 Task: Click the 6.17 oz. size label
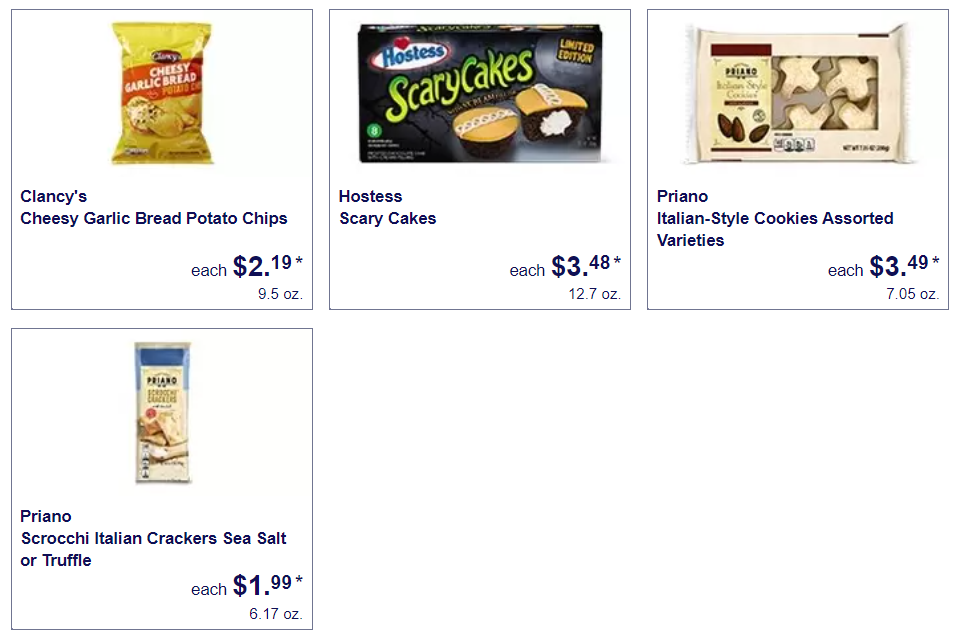click(x=276, y=614)
